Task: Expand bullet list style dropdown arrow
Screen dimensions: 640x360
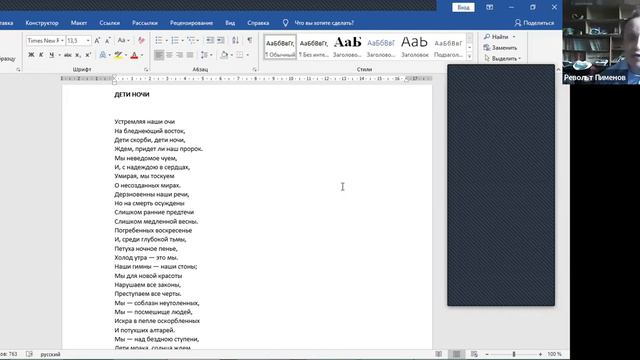Action: click(x=166, y=40)
